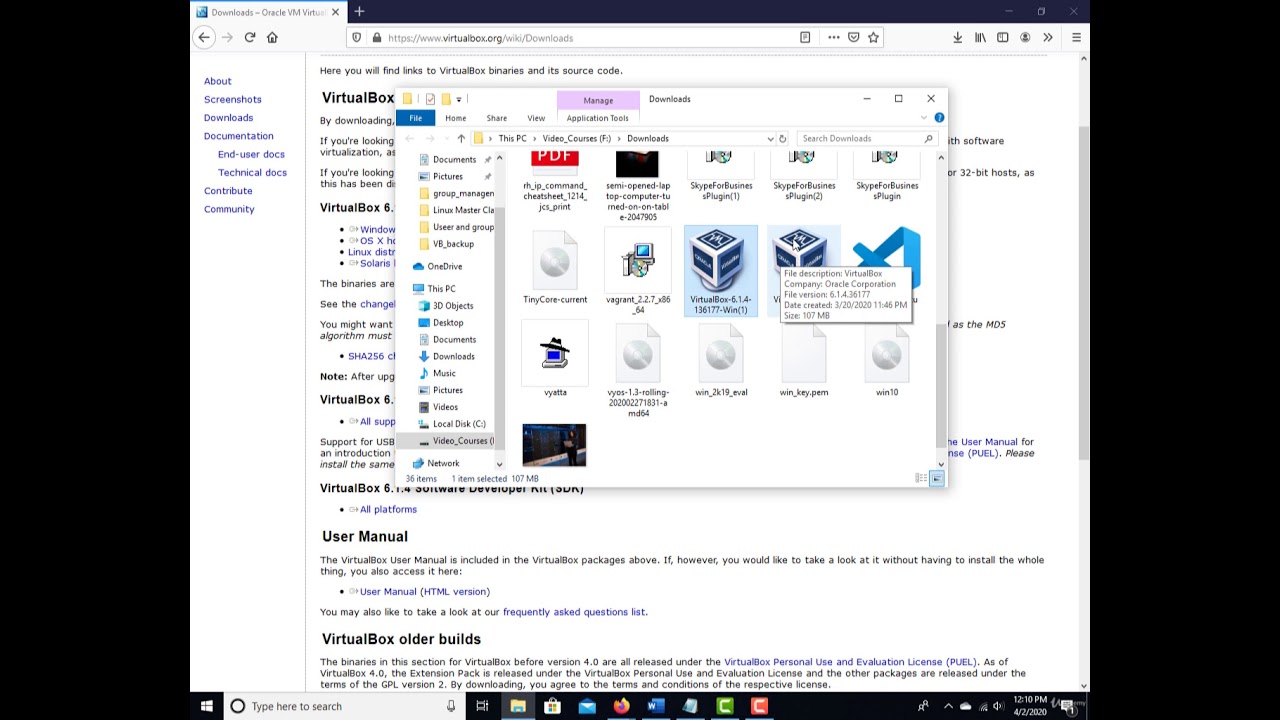Click the navigation pane scroll up arrow
Viewport: 1280px width, 720px height.
[499, 158]
